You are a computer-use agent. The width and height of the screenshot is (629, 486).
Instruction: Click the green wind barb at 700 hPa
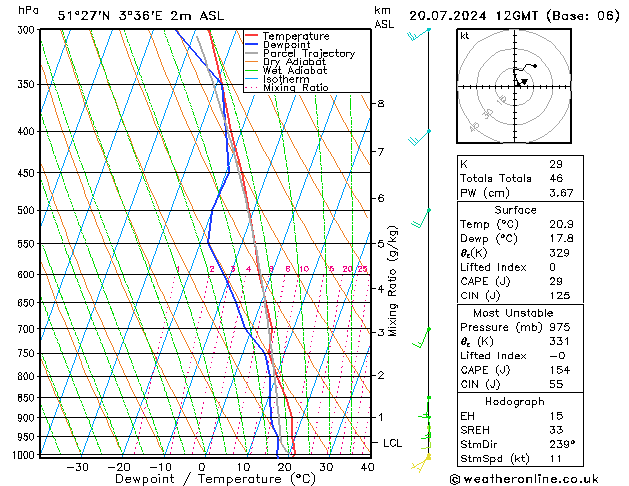422,338
